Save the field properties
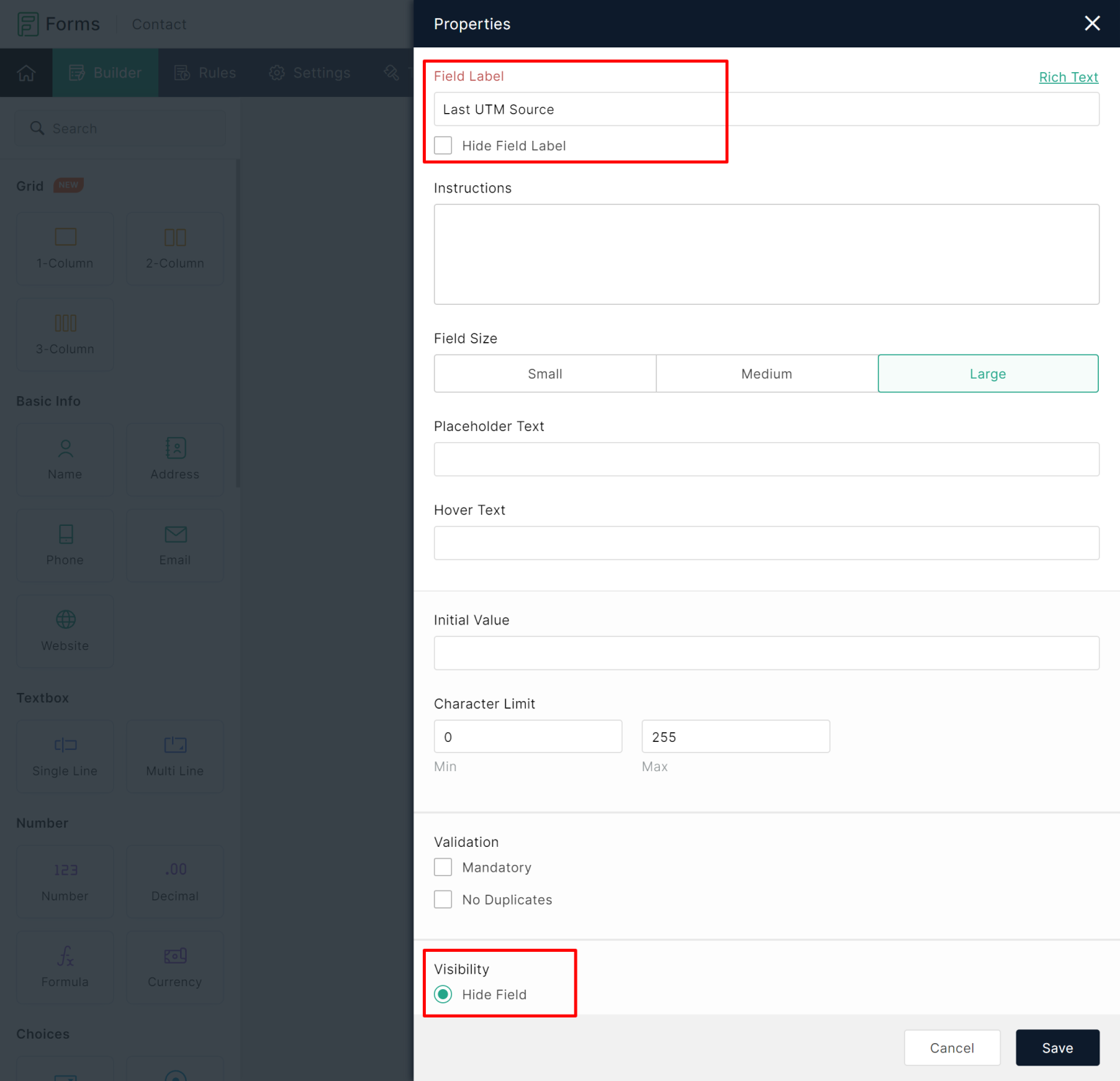Screen dimensions: 1120x1081 point(1057,1047)
